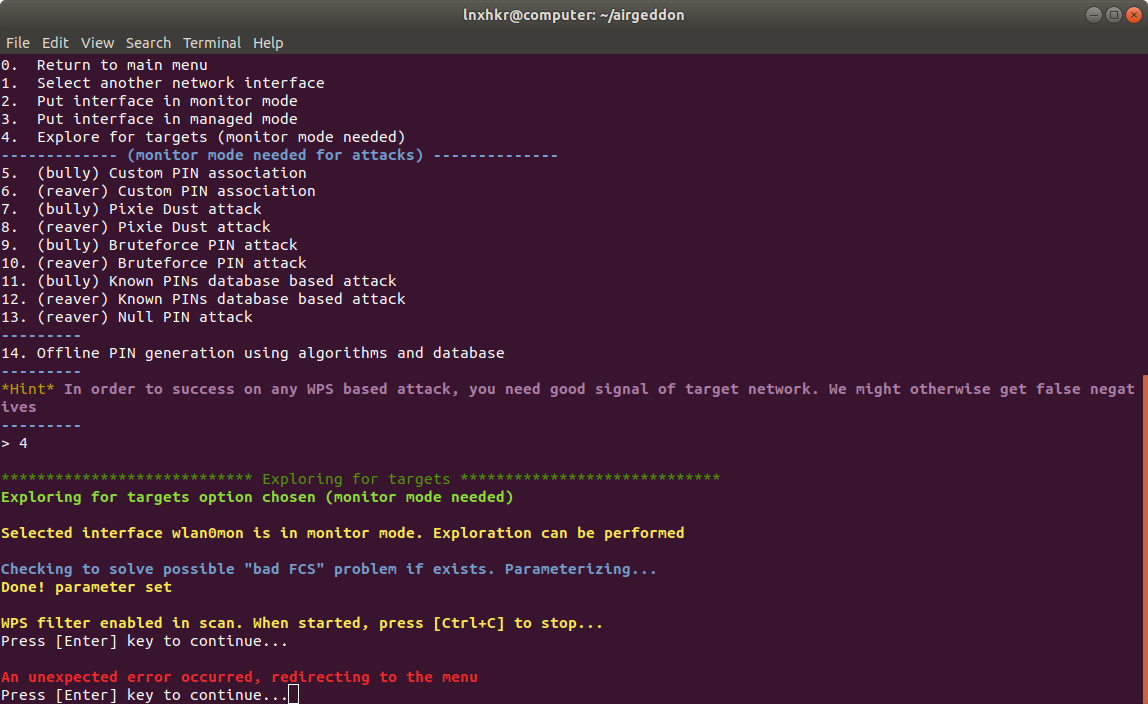
Task: Click the '(monitor mode needed for attacks)' separator text
Action: (275, 155)
